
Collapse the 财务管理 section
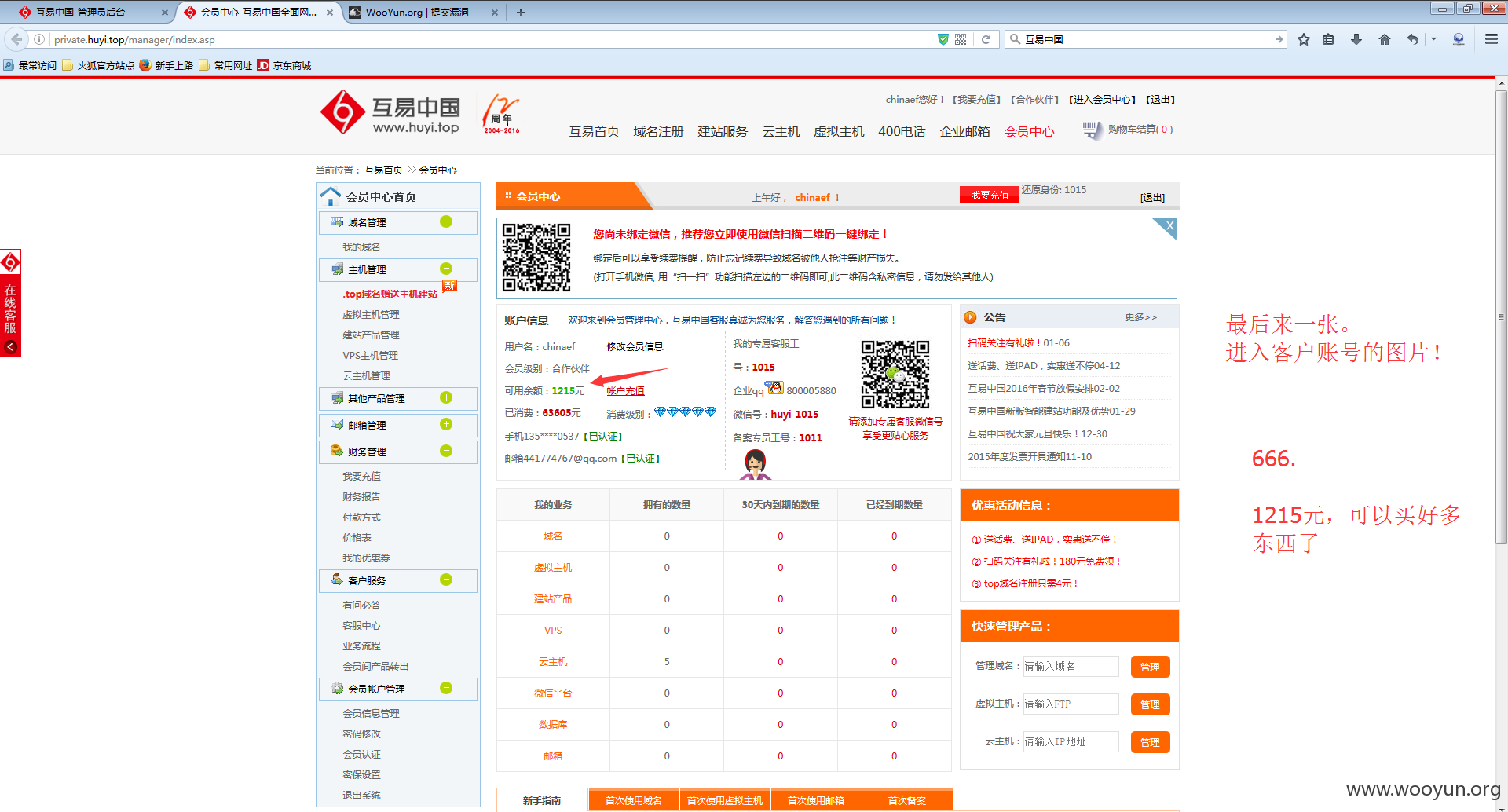coord(446,451)
